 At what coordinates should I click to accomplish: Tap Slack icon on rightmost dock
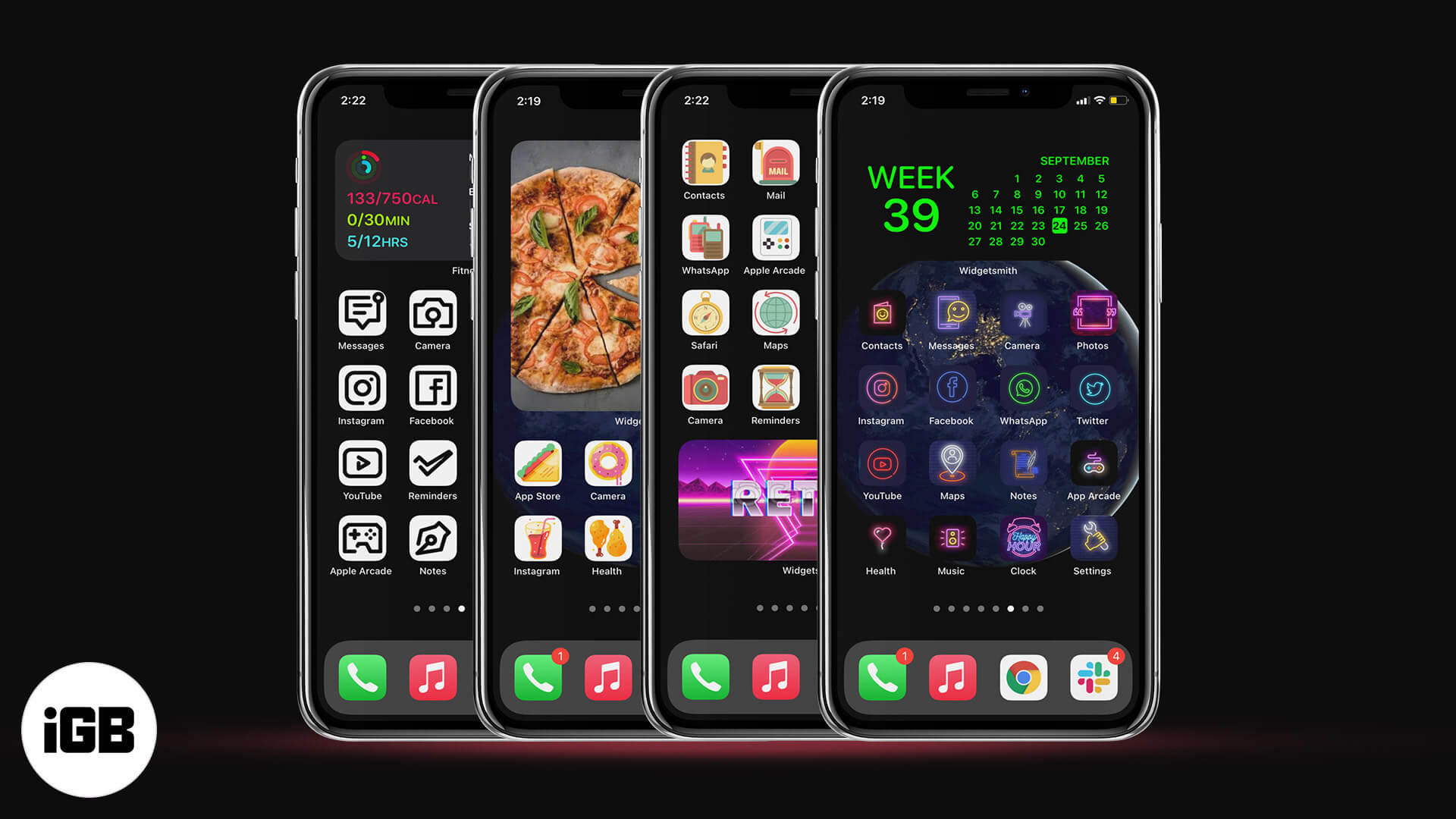tap(1093, 679)
